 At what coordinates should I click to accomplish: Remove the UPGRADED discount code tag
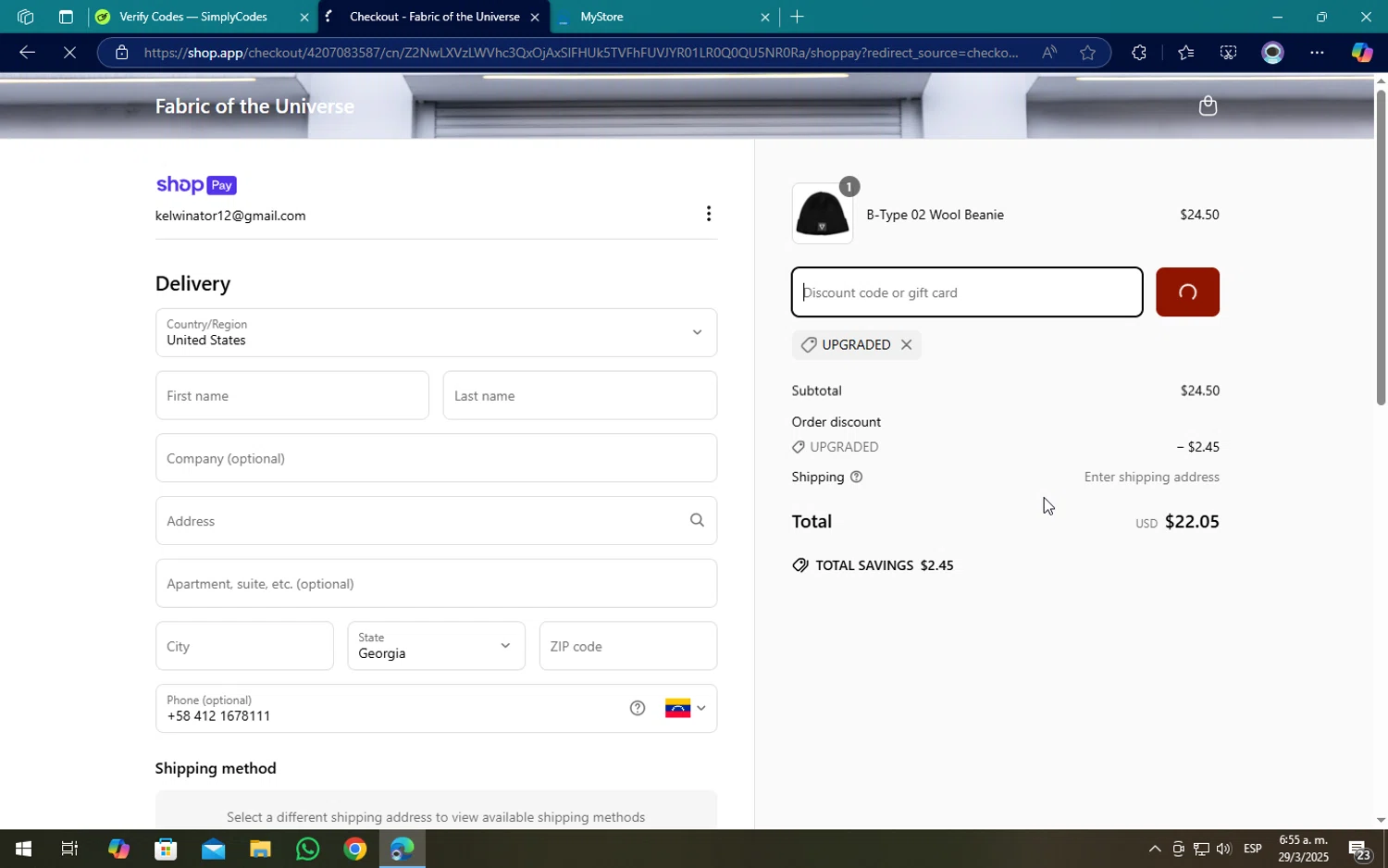(x=907, y=344)
